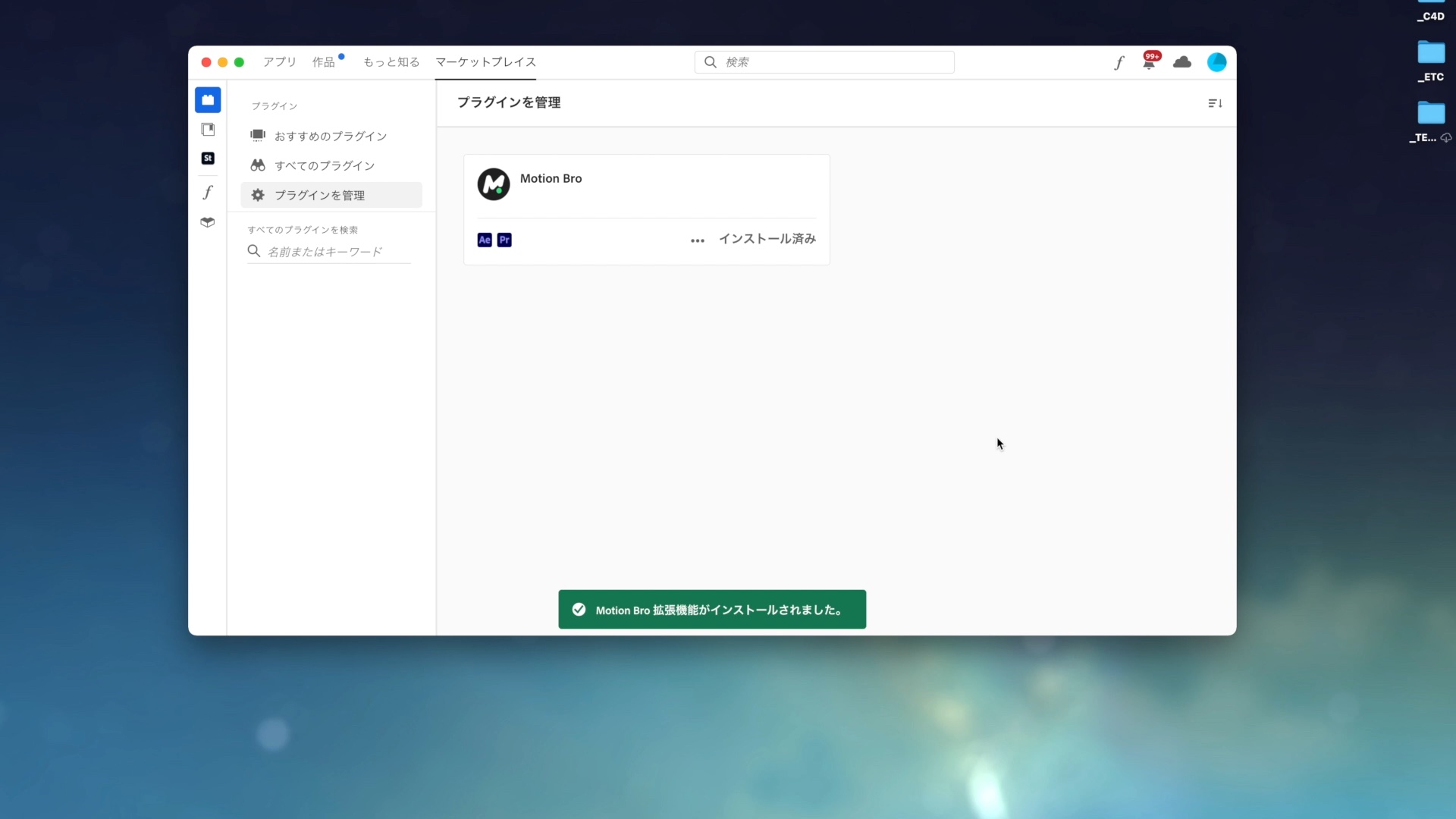The image size is (1456, 819).
Task: Click the After Effects icon on the Motion Bro card
Action: [485, 240]
